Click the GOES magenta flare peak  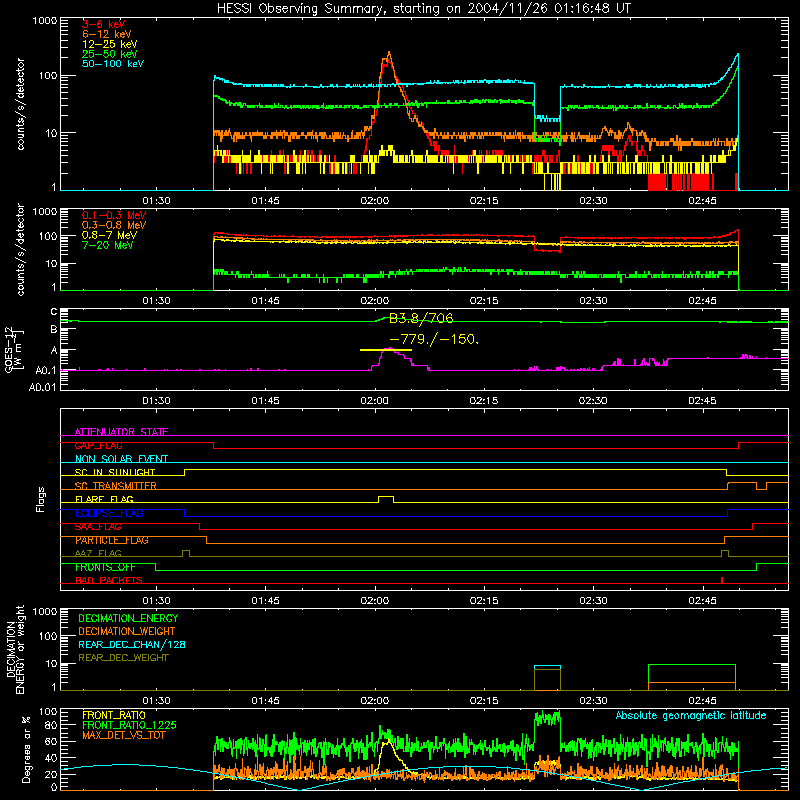point(388,349)
